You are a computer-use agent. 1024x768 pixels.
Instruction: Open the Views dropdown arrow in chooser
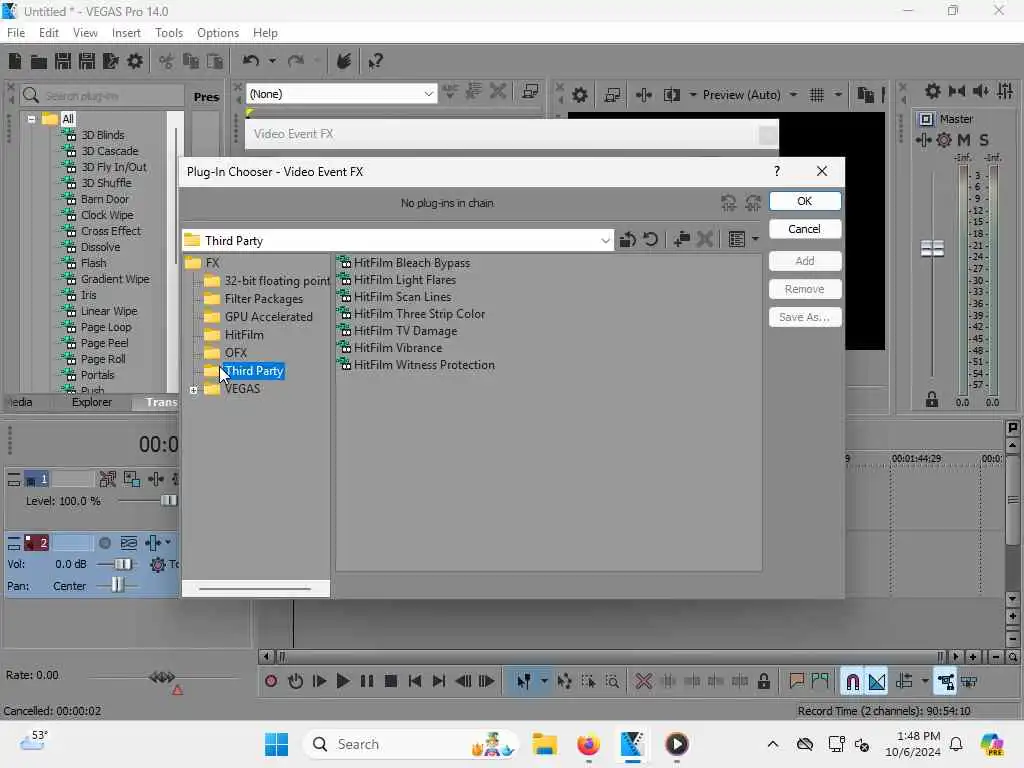tap(756, 240)
